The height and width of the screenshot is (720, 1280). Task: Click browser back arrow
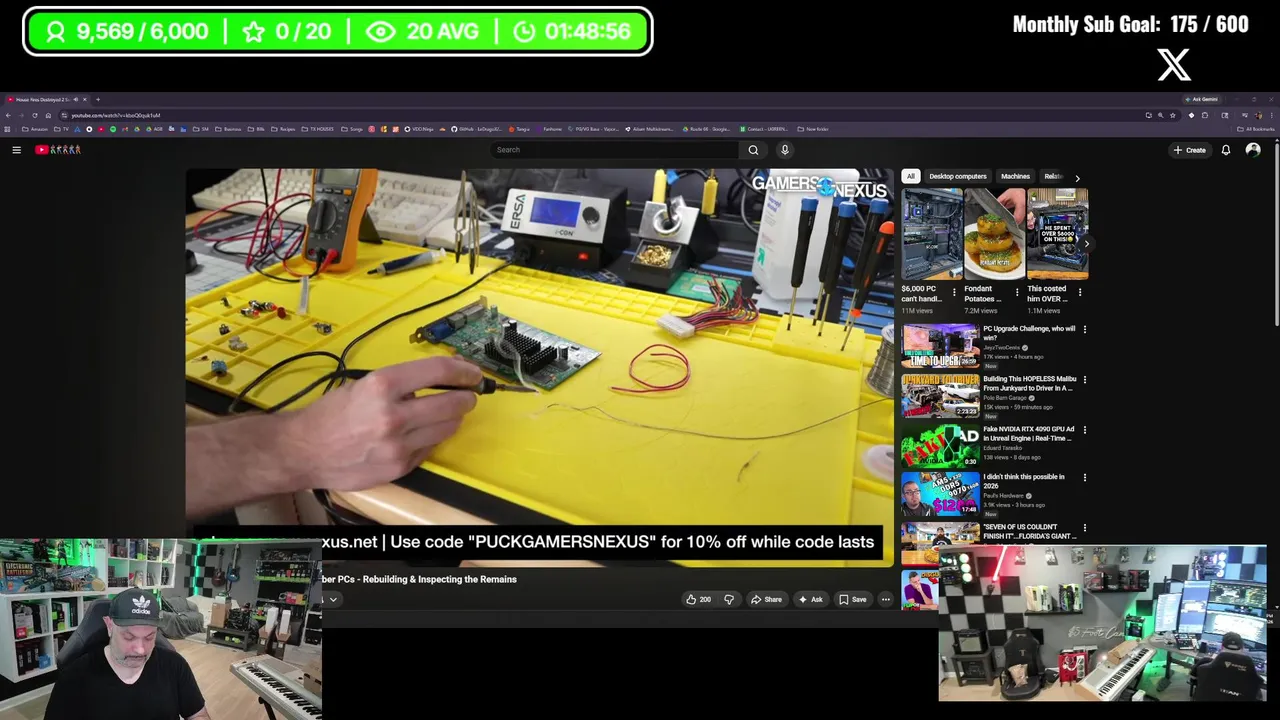[8, 115]
